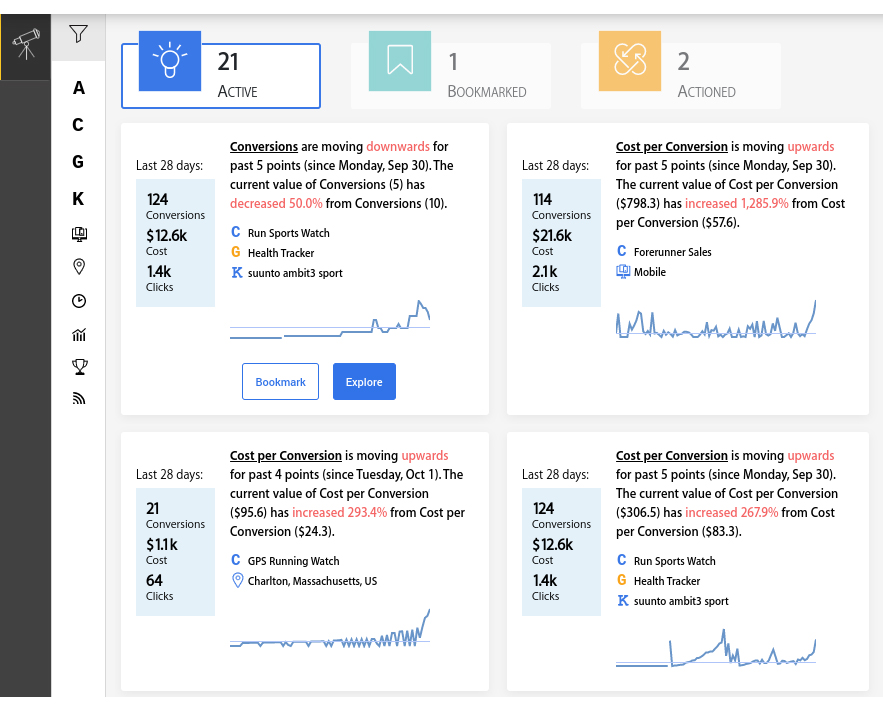
Task: Select the clock time filter icon
Action: 79,301
